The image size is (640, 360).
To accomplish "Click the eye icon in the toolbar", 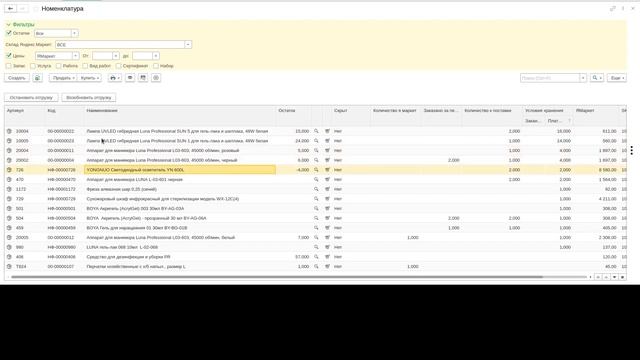I will pyautogui.click(x=130, y=78).
